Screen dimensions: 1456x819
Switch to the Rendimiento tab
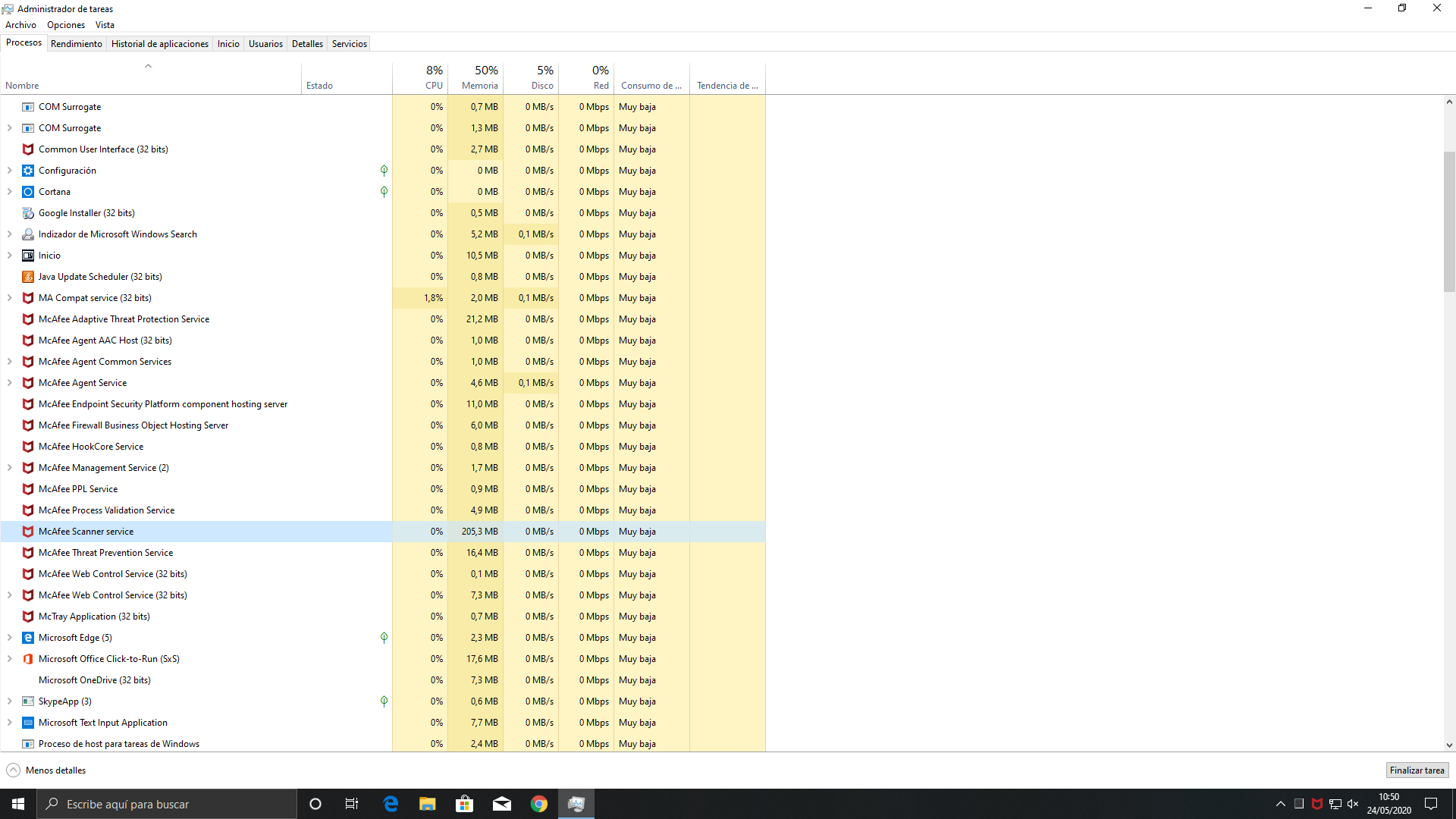click(77, 44)
